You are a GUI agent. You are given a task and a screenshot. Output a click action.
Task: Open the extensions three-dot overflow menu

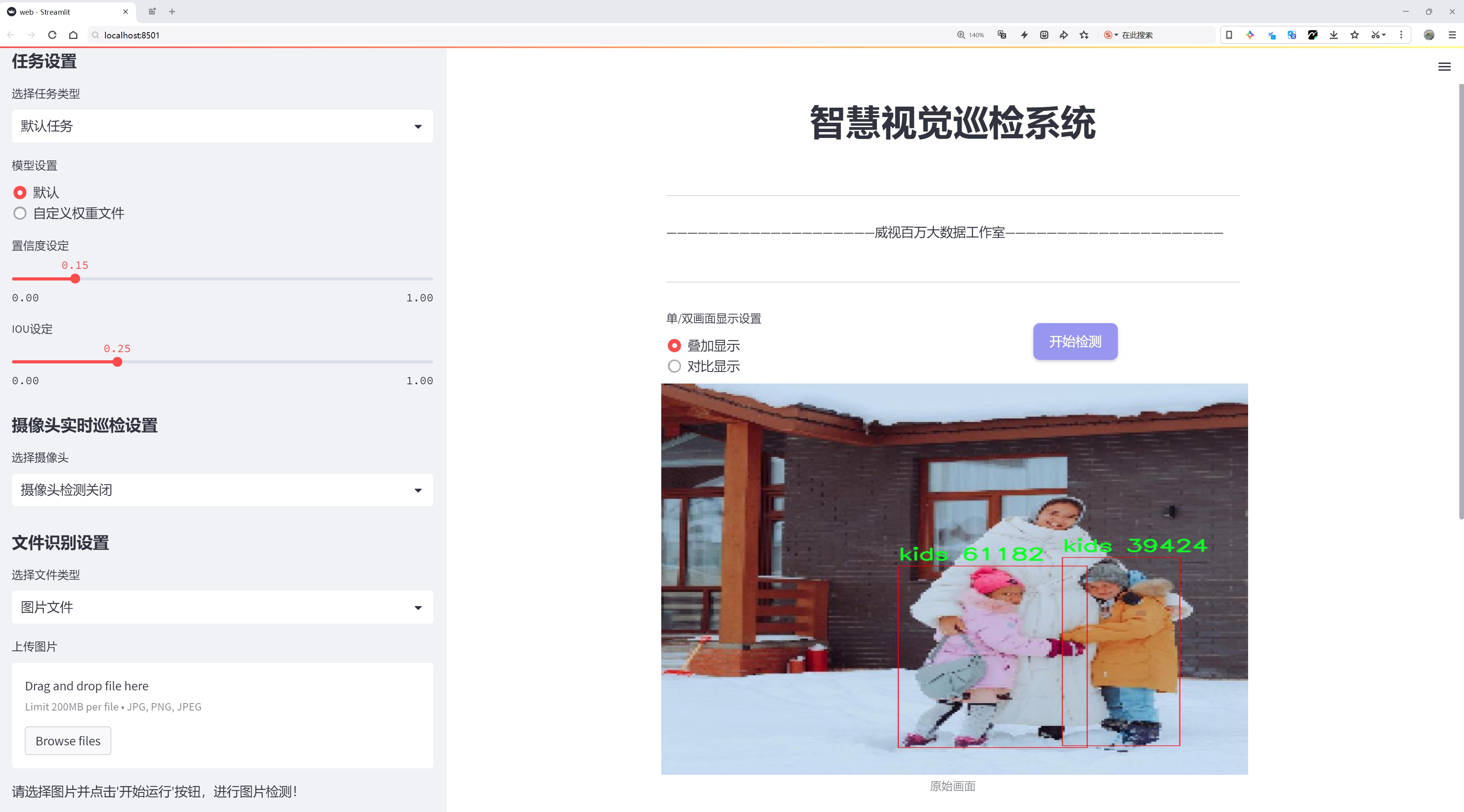(1401, 35)
